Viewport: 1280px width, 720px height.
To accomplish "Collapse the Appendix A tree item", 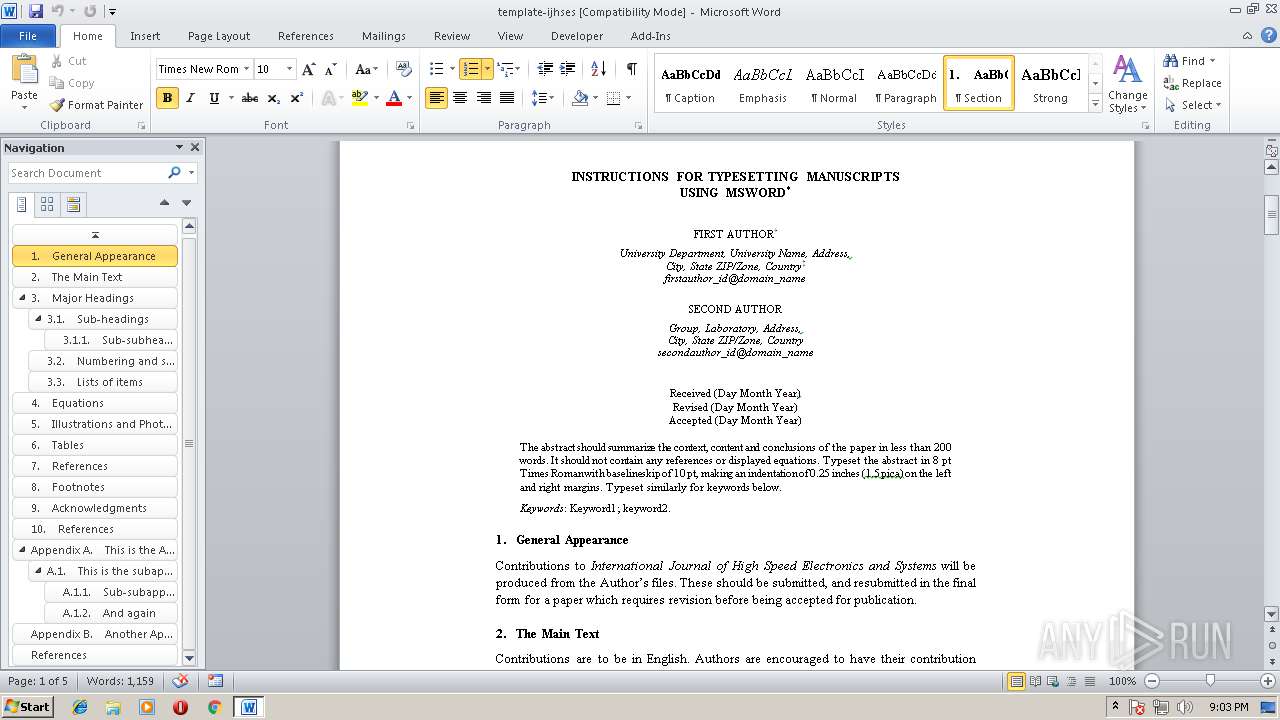I will coord(23,550).
